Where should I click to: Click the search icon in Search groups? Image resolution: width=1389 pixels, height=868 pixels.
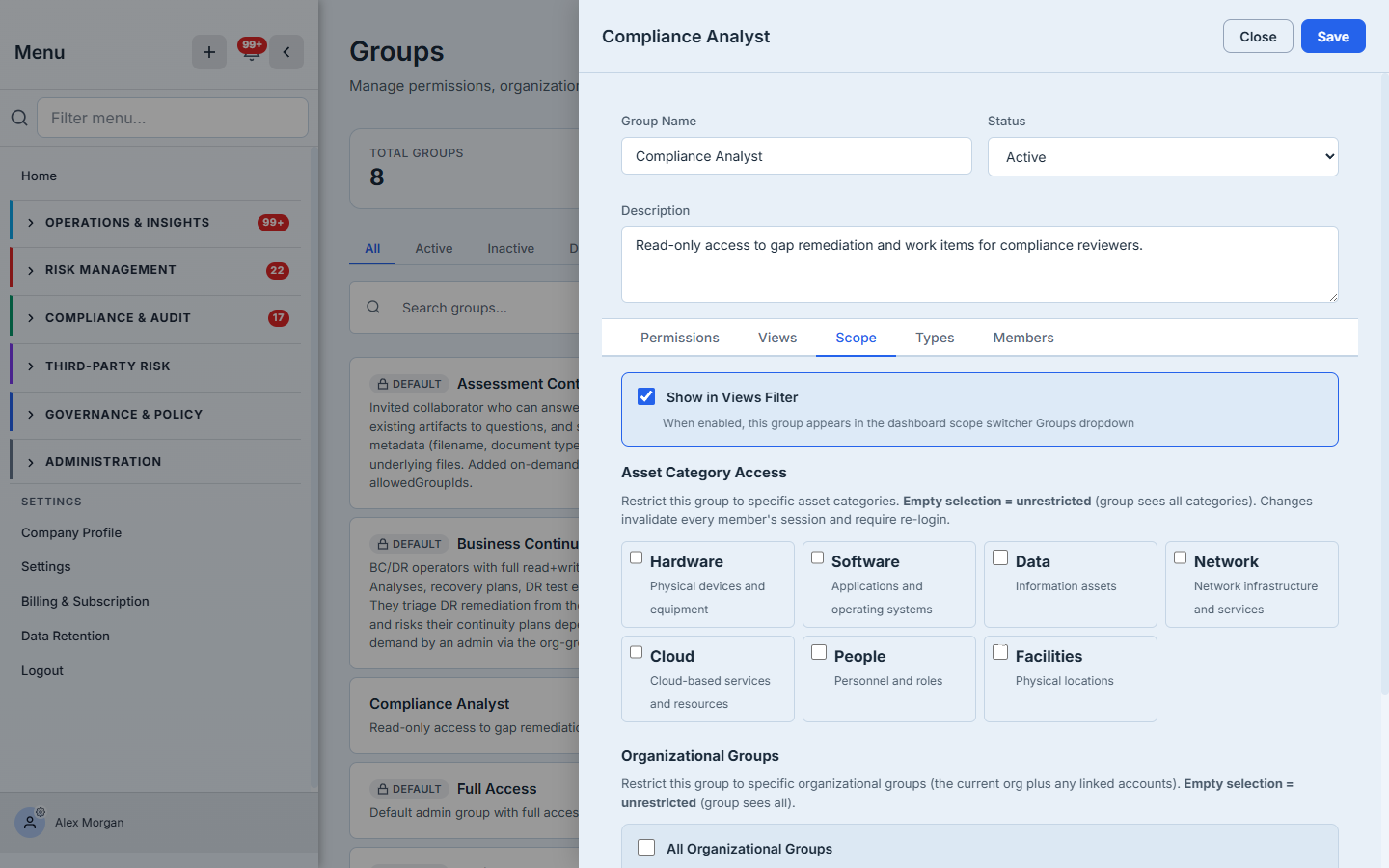point(373,308)
